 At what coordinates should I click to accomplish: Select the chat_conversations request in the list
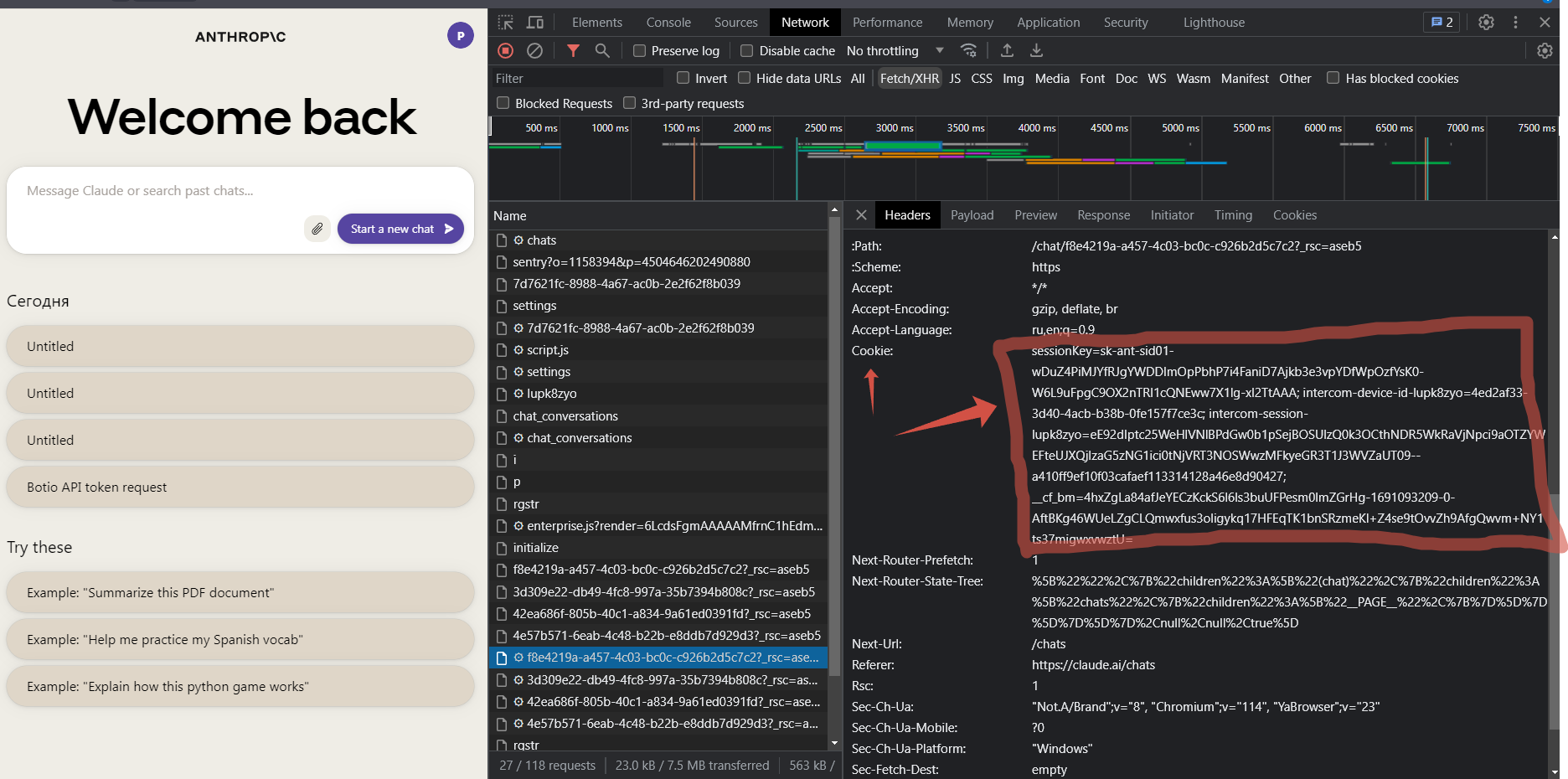point(565,415)
